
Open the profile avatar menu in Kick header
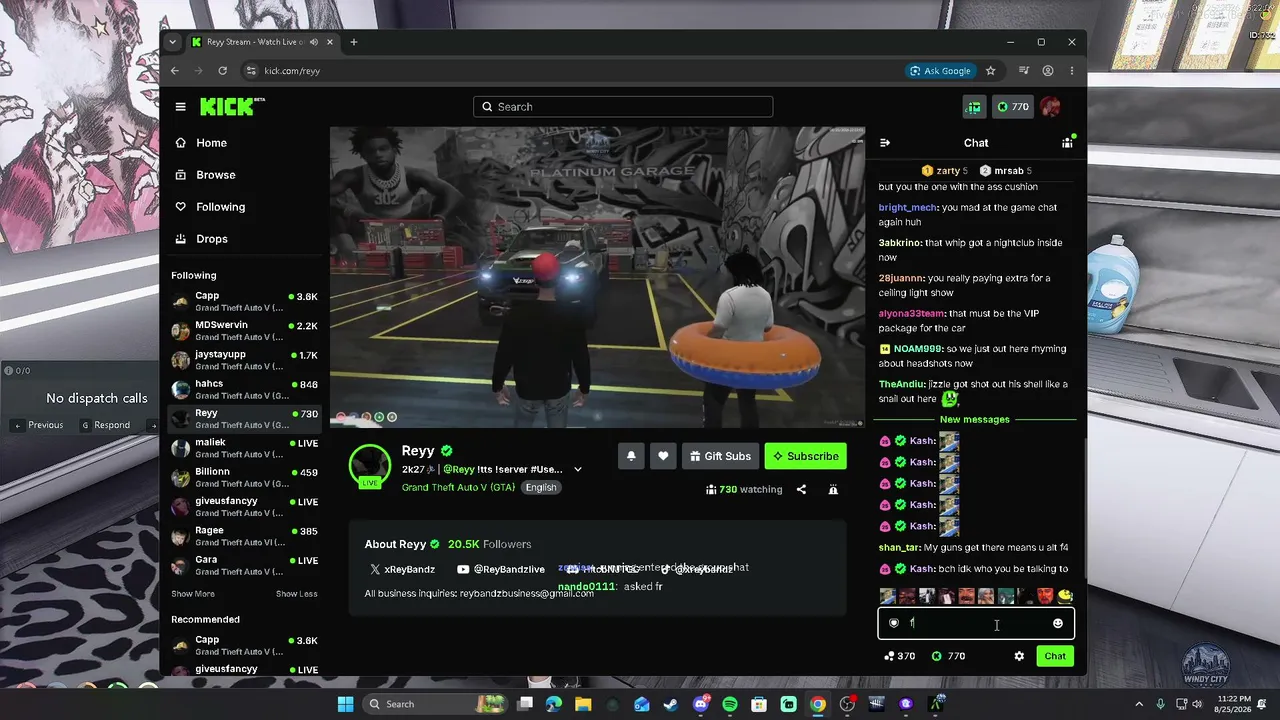(x=1050, y=107)
